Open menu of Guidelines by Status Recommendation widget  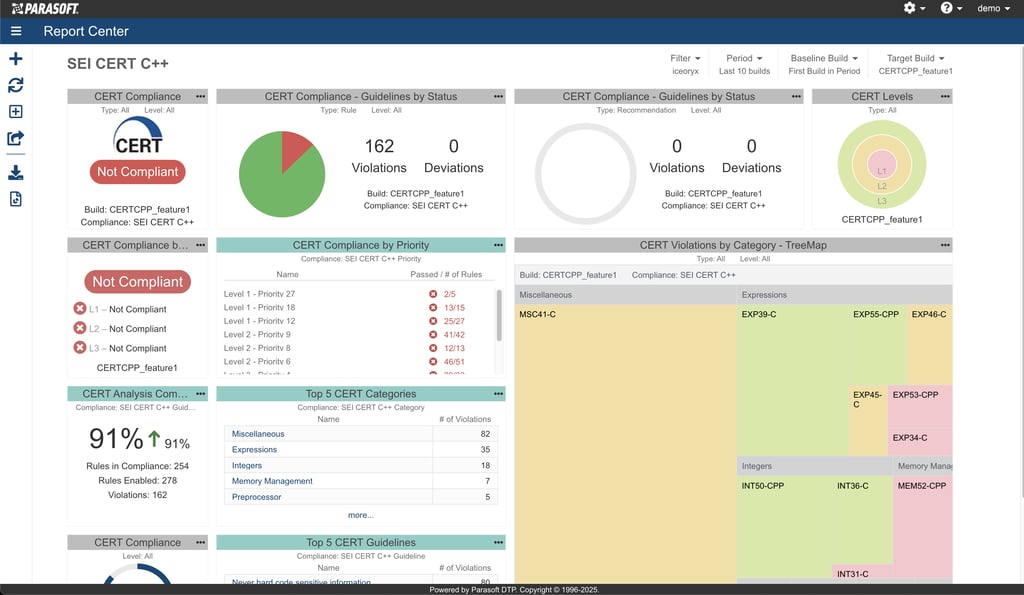click(796, 96)
